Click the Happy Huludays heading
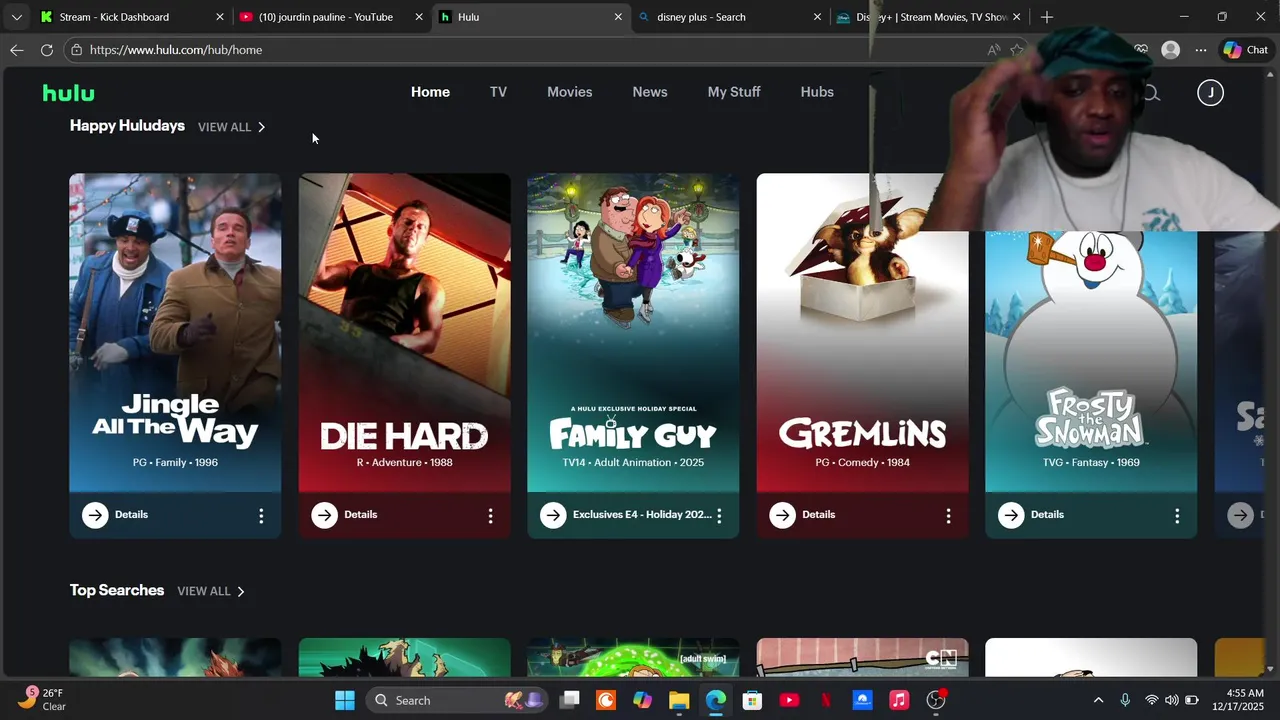The width and height of the screenshot is (1280, 720). point(127,126)
